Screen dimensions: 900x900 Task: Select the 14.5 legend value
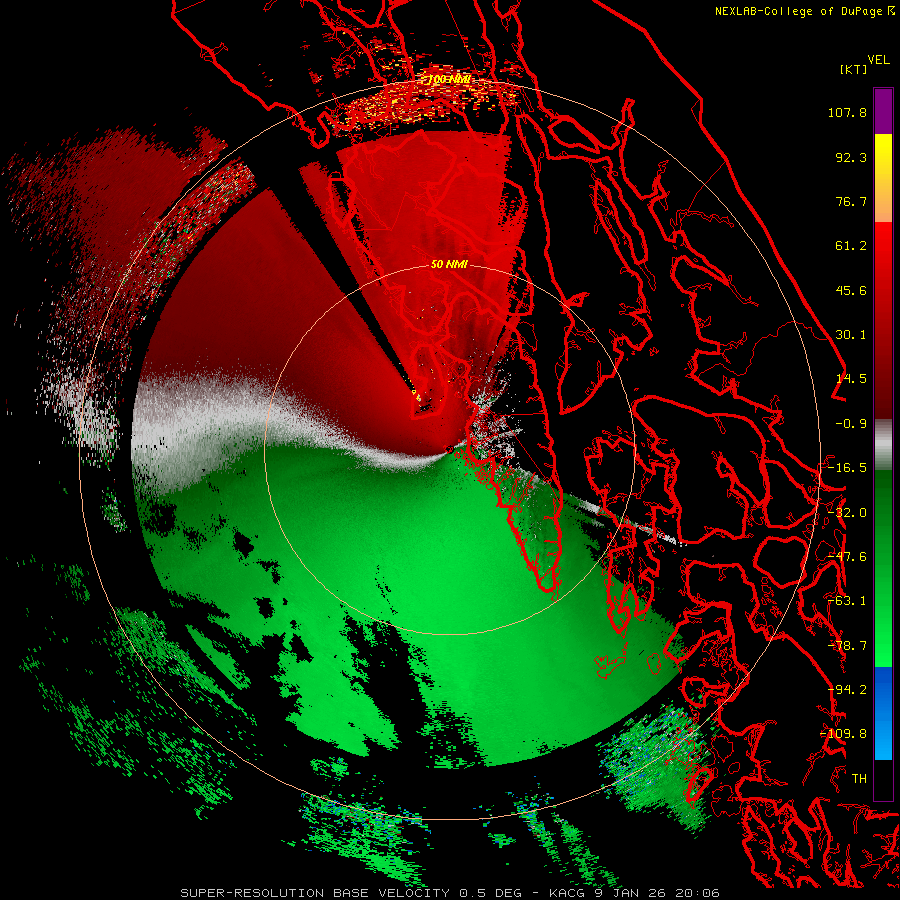click(851, 379)
